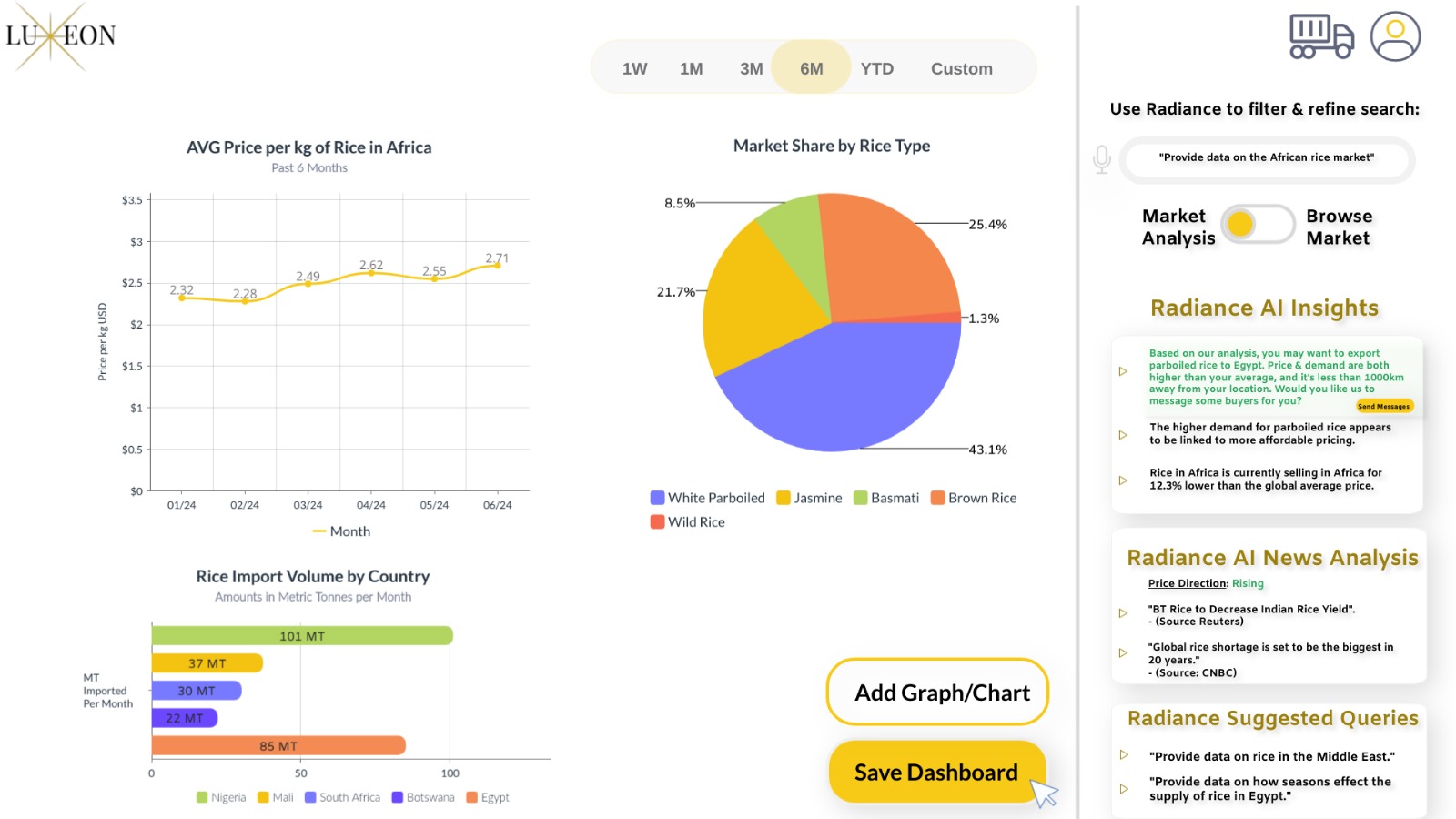Hide Wild Rice series via legend
The width and height of the screenshot is (1456, 819).
coord(658,522)
